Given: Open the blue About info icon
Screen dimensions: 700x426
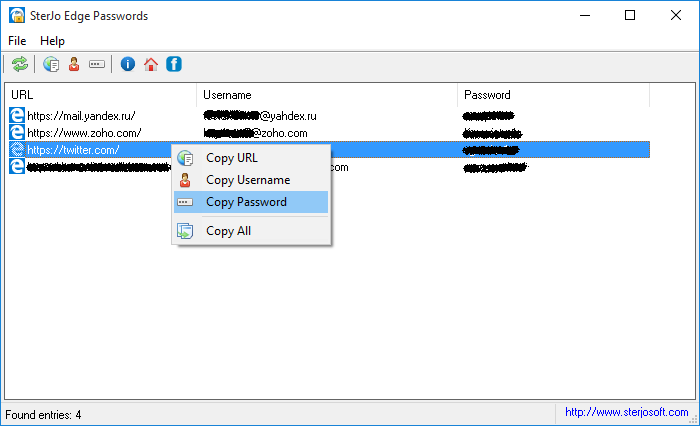Looking at the screenshot, I should (128, 65).
